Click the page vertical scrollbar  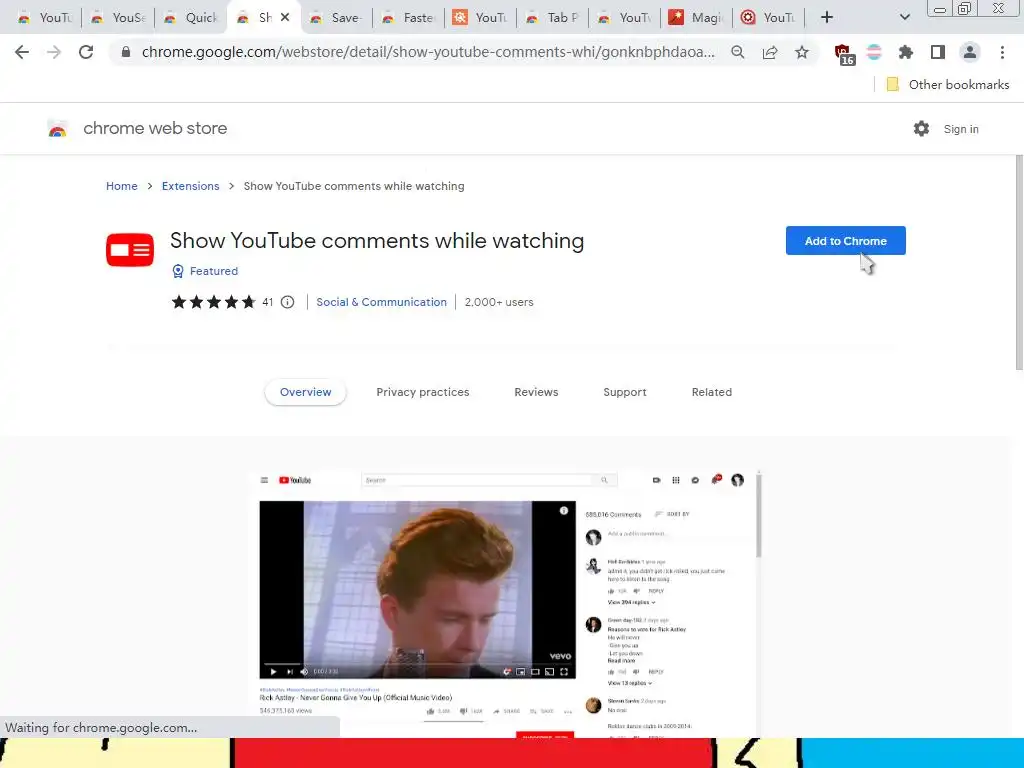[x=1019, y=263]
